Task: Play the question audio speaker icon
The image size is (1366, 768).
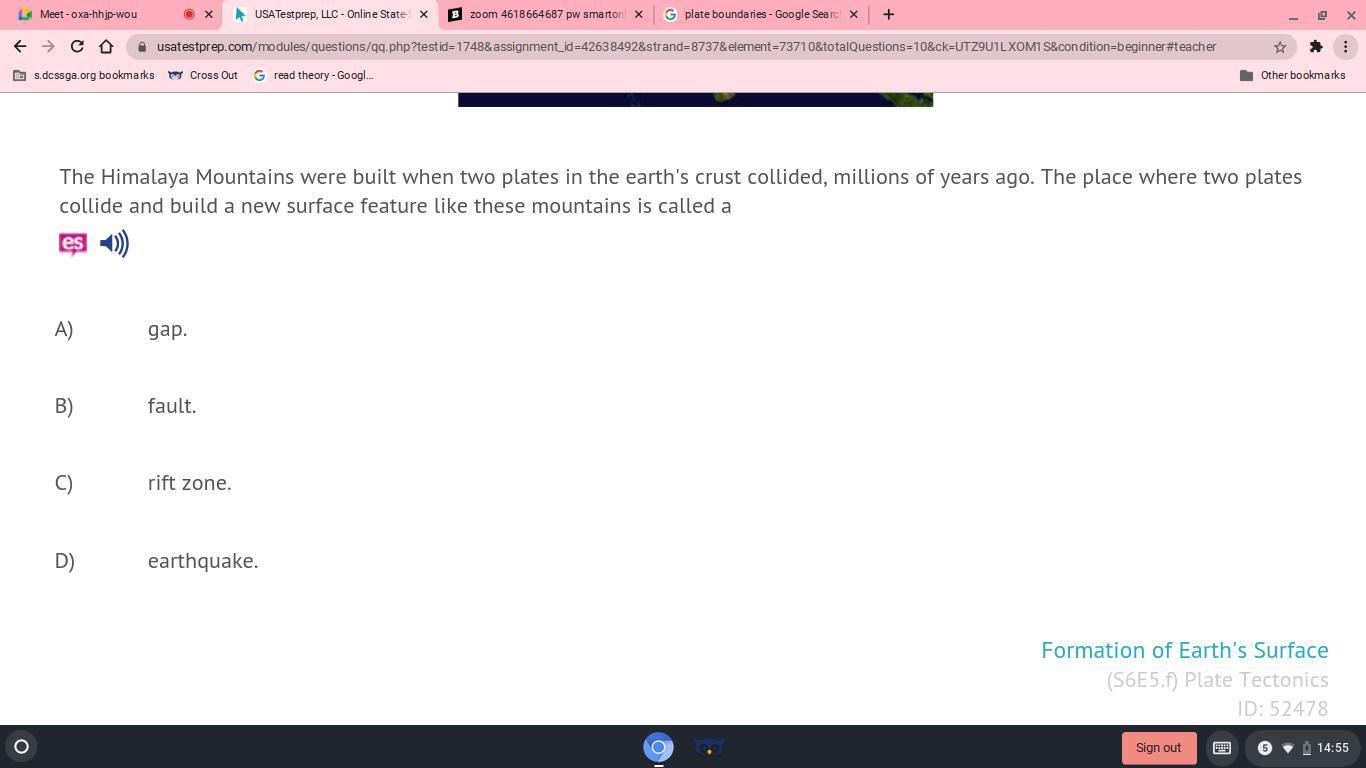Action: [115, 244]
